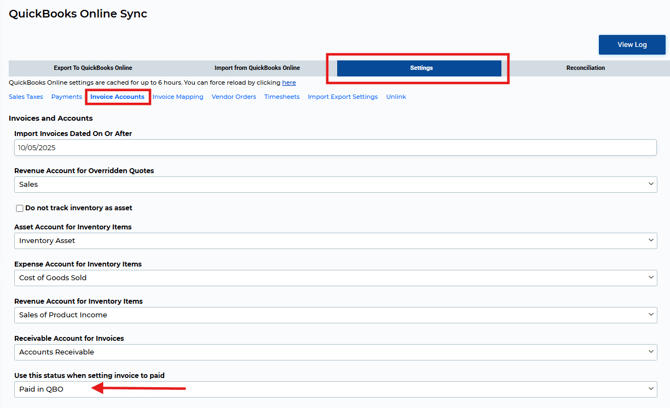
Task: Open Import Export Settings link
Action: coord(343,97)
